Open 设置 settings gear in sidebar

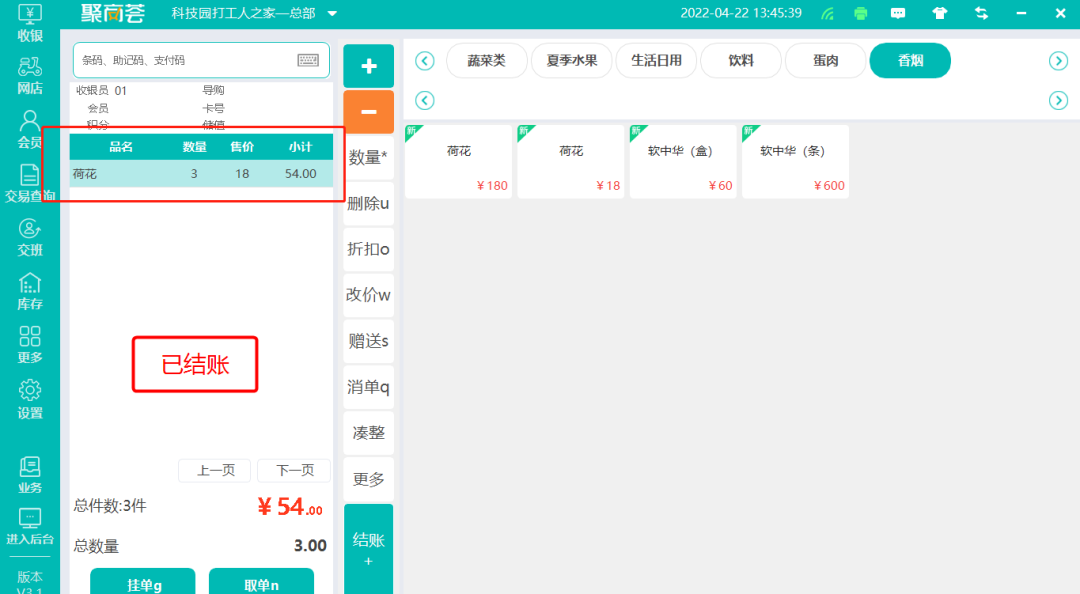(30, 399)
